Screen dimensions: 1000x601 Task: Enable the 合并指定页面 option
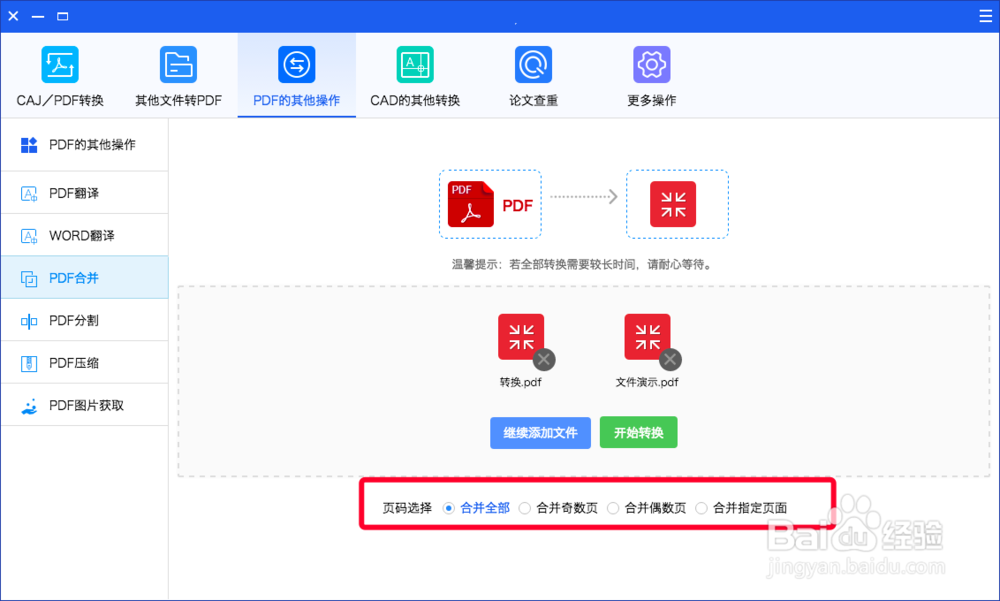pos(701,507)
